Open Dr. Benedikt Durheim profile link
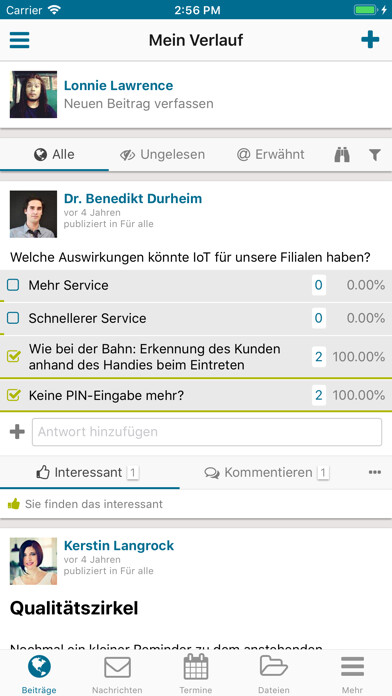The width and height of the screenshot is (392, 696). 133,198
